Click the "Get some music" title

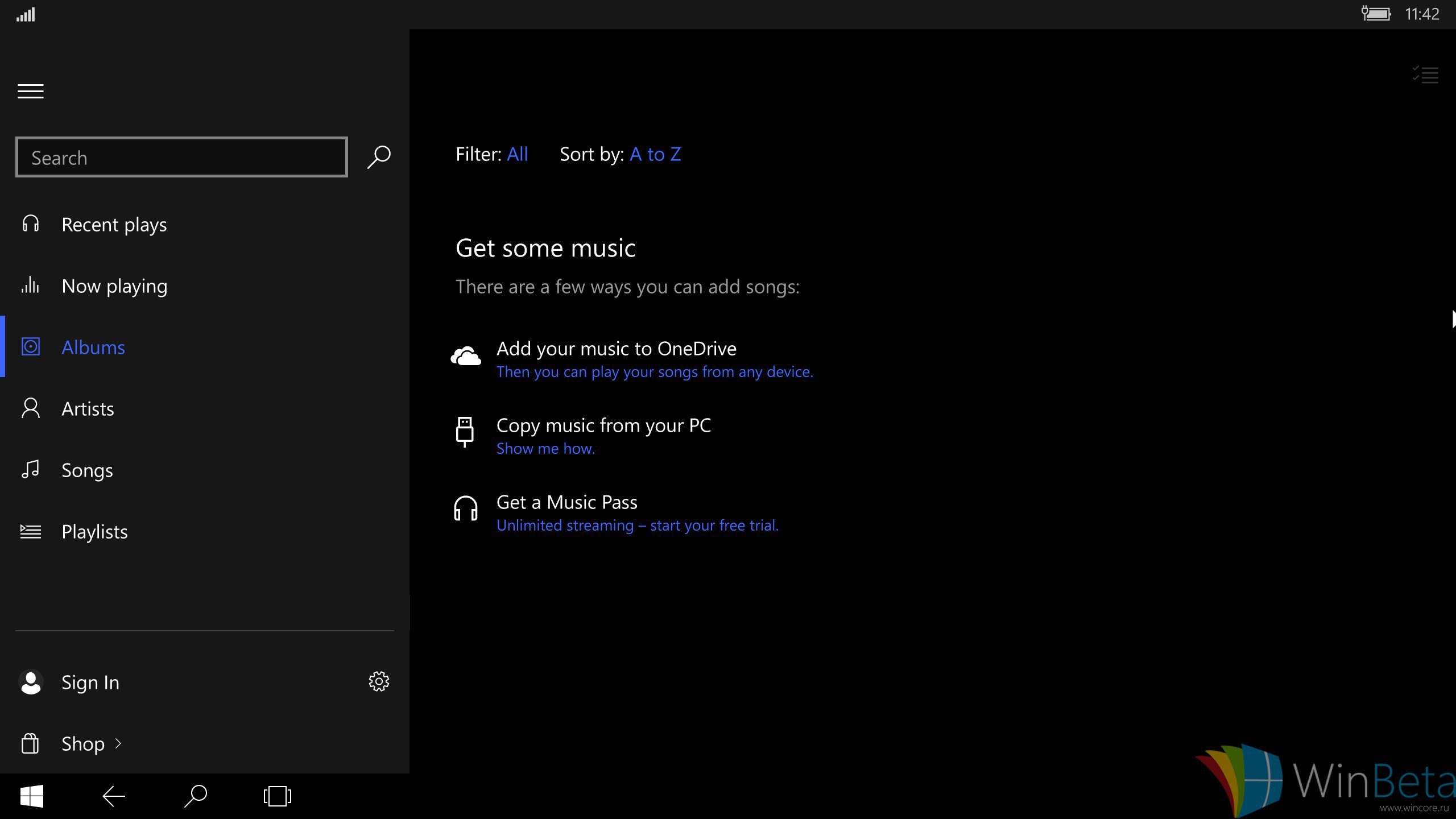click(x=545, y=249)
